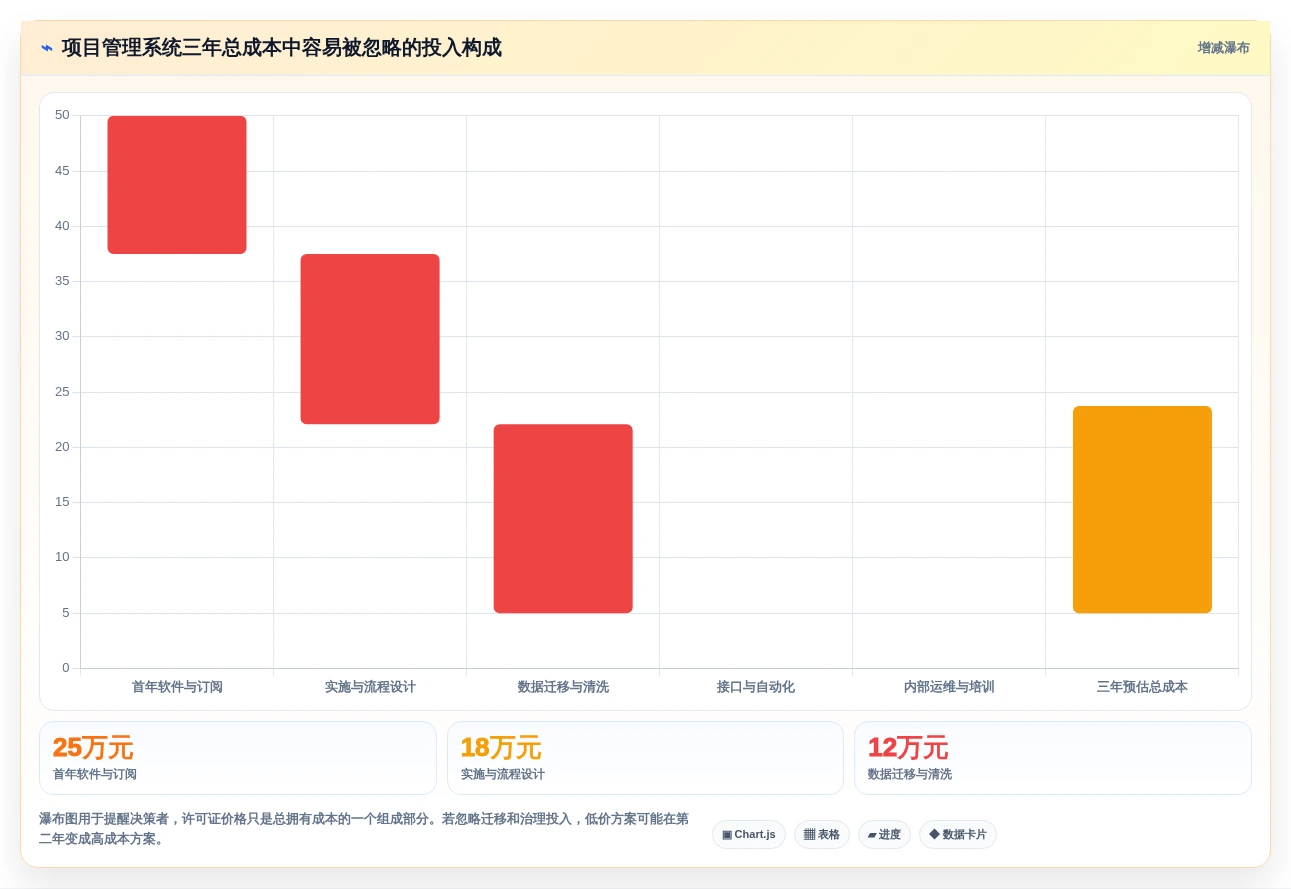This screenshot has width=1291, height=889.
Task: Click the Chart.js tag chip
Action: [x=749, y=834]
